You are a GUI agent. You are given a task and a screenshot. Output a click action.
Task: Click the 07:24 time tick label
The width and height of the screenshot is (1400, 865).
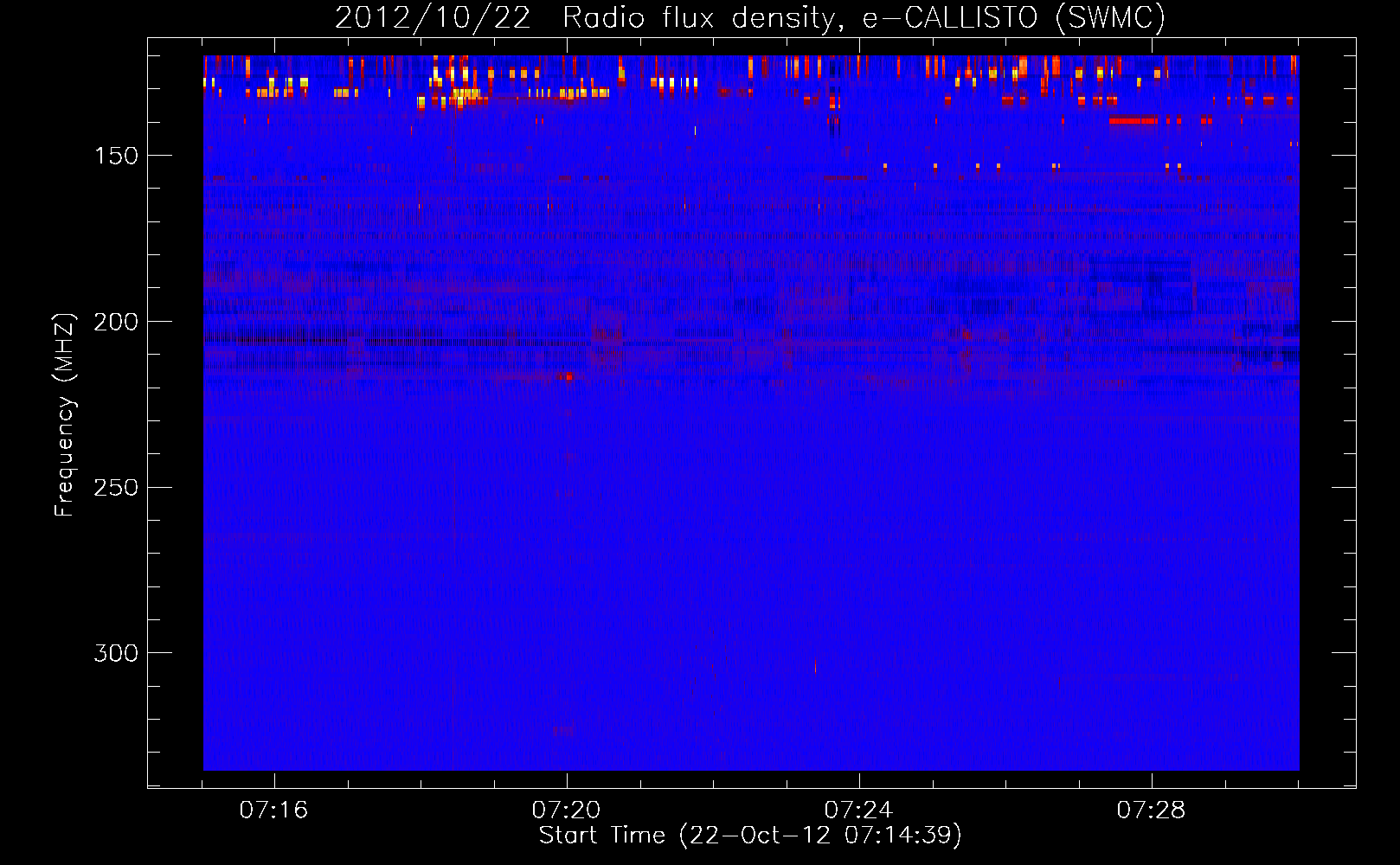pyautogui.click(x=858, y=811)
